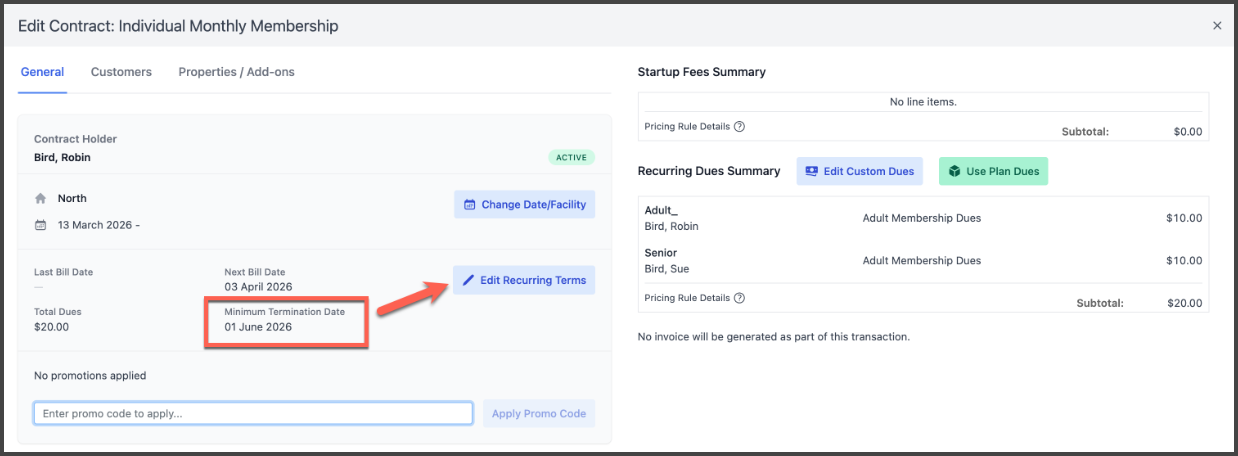Open the Change Date/Facility button
This screenshot has height=456, width=1238.
[524, 205]
